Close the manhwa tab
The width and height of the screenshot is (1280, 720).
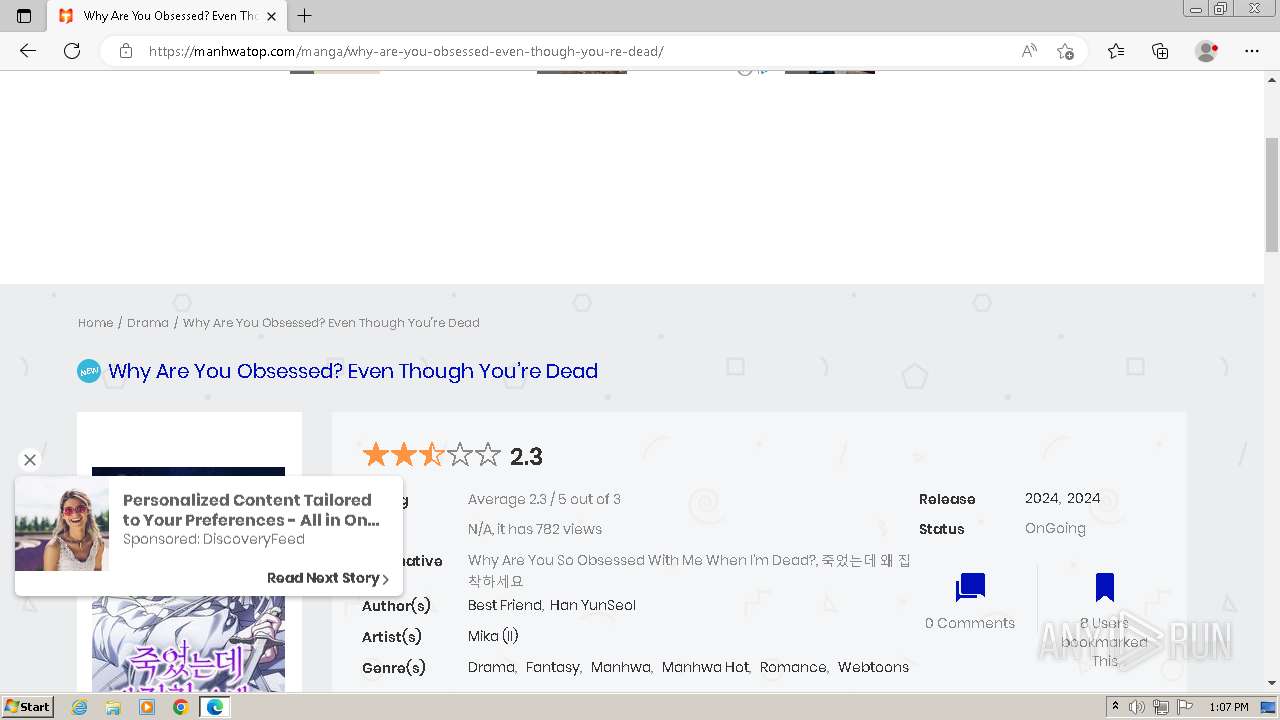pos(272,16)
